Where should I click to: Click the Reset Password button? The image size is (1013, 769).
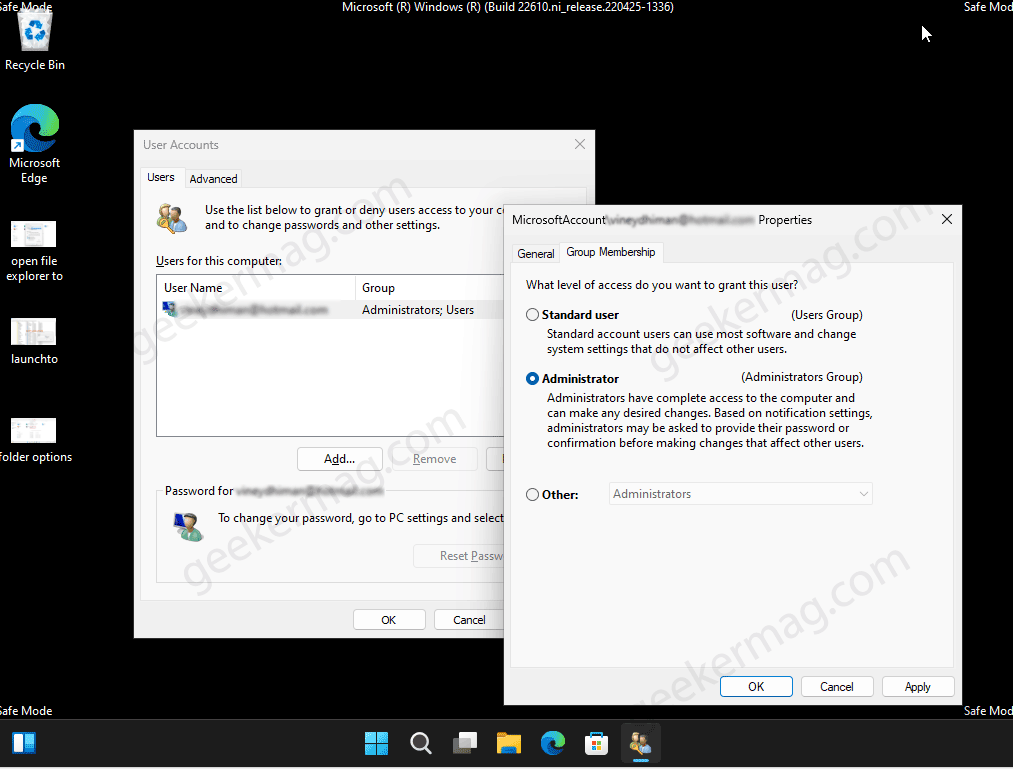(x=459, y=556)
